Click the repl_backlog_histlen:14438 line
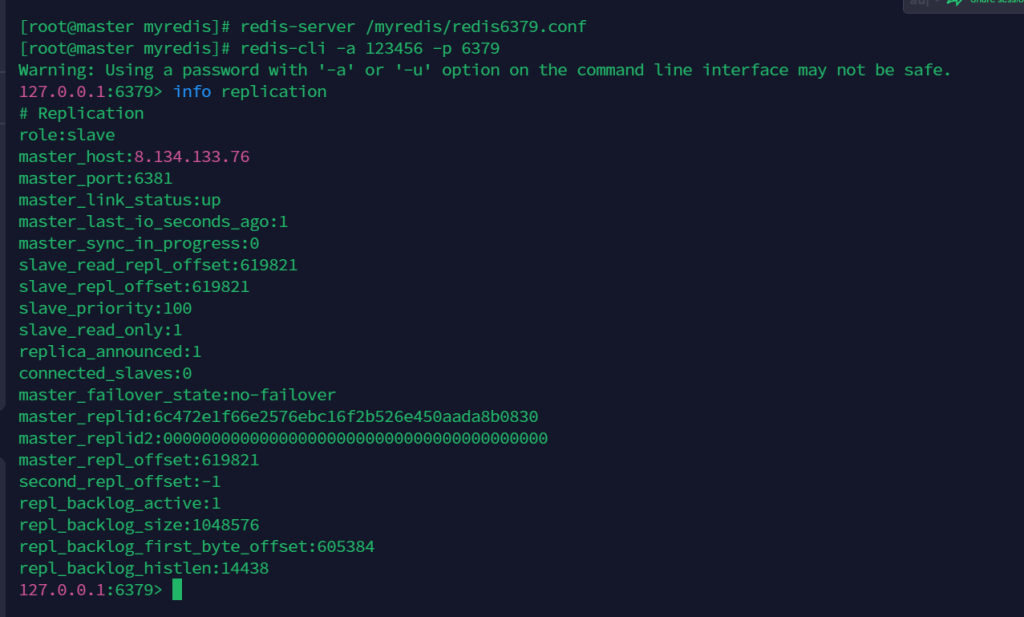The image size is (1024, 617). click(x=143, y=568)
